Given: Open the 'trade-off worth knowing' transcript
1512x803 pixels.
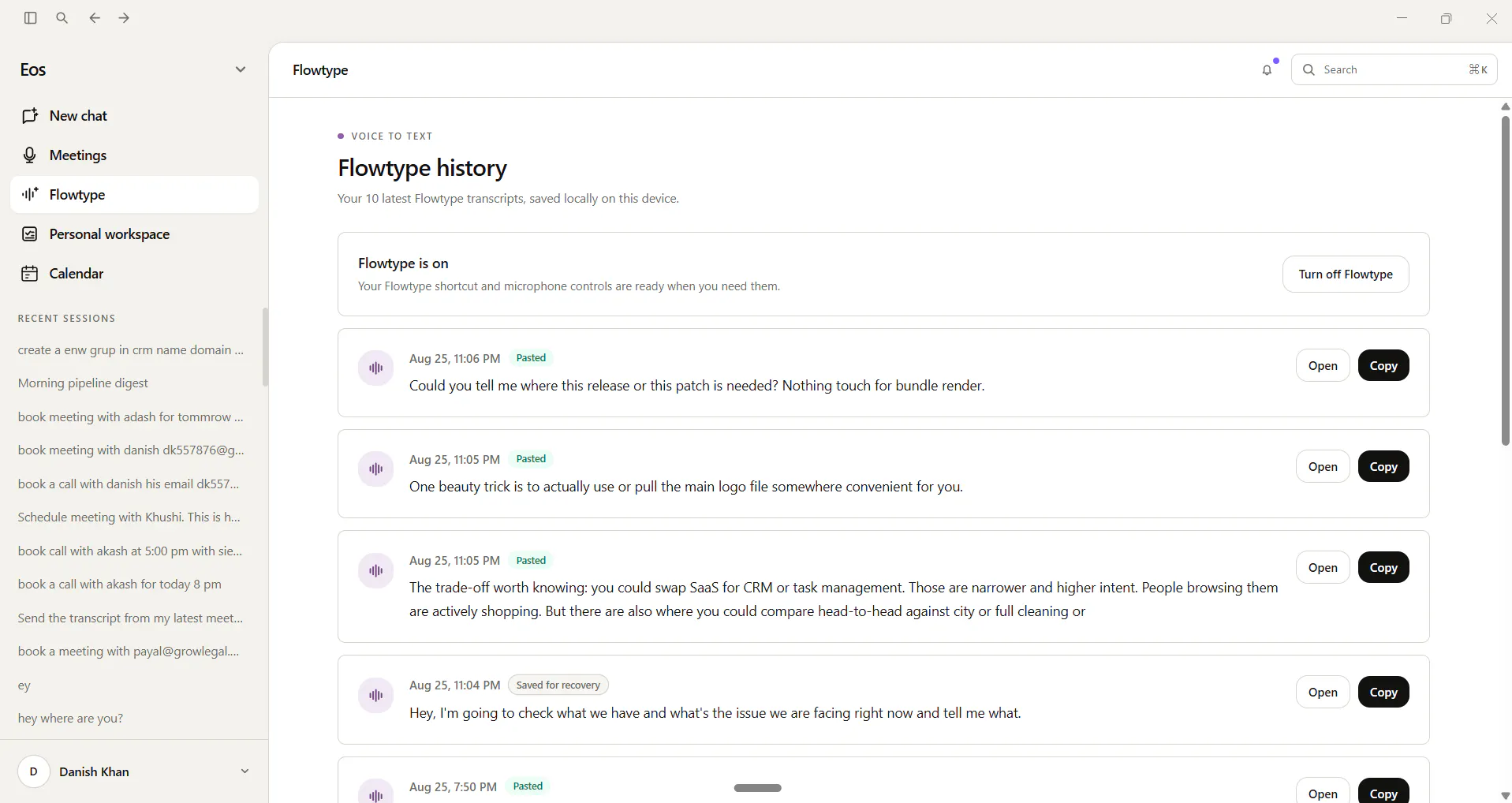Looking at the screenshot, I should (x=1323, y=568).
